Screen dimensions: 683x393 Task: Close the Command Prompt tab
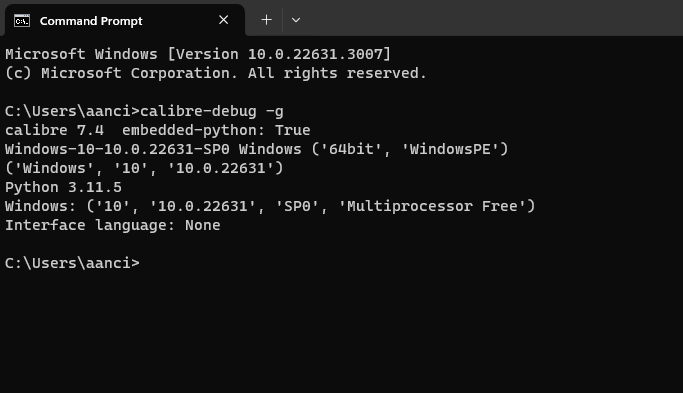click(x=223, y=20)
